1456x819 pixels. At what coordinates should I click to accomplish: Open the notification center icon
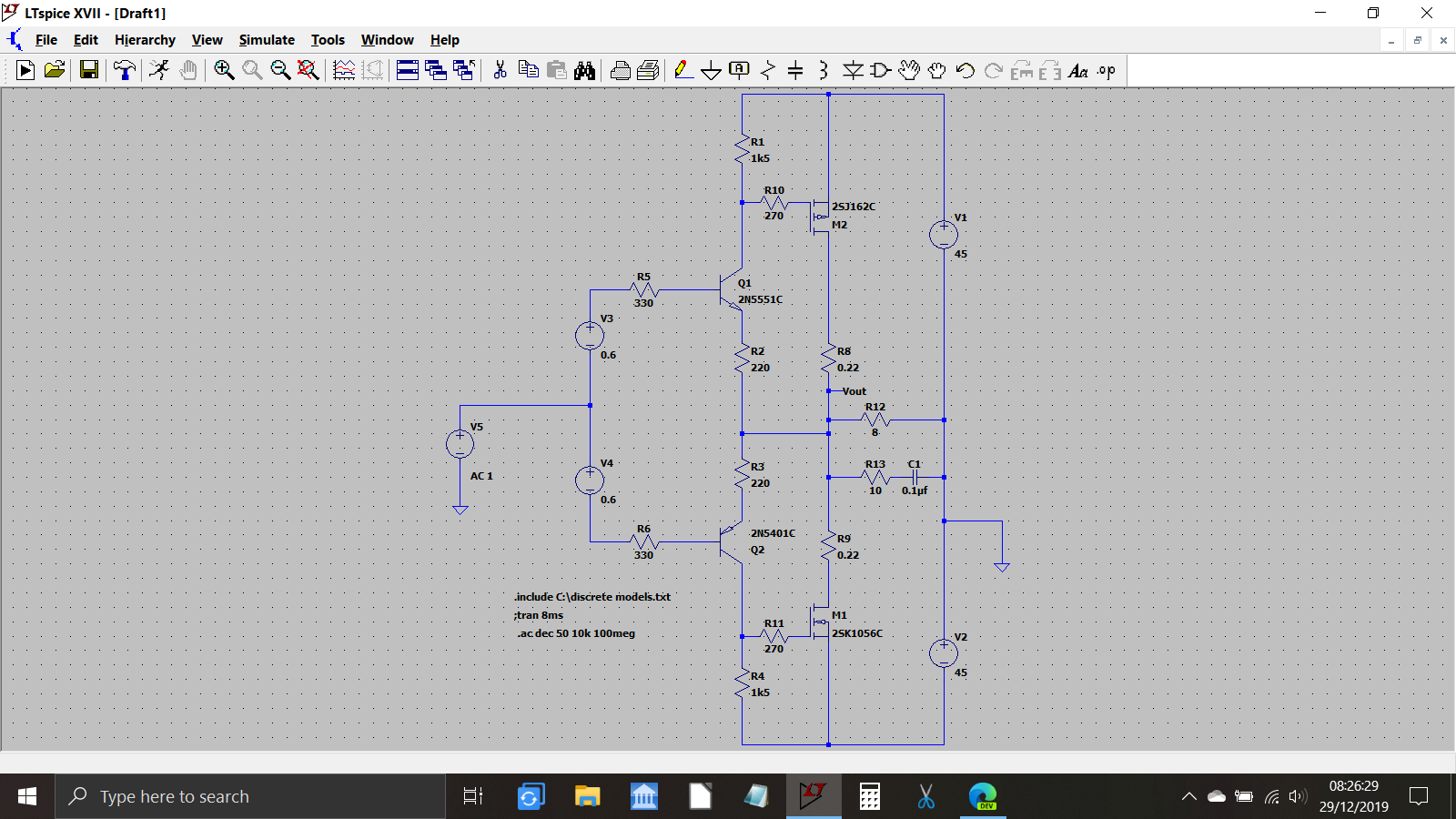coord(1418,796)
